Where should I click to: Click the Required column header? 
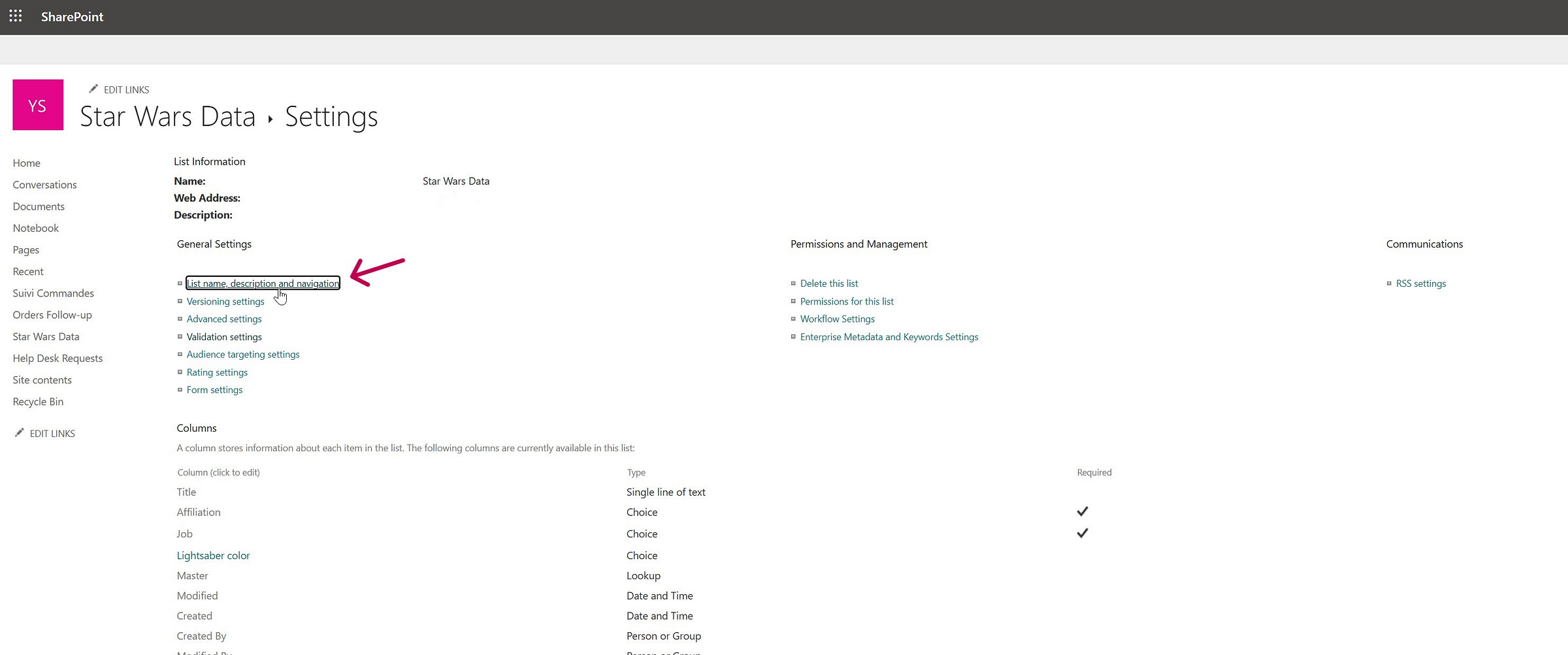click(1094, 472)
